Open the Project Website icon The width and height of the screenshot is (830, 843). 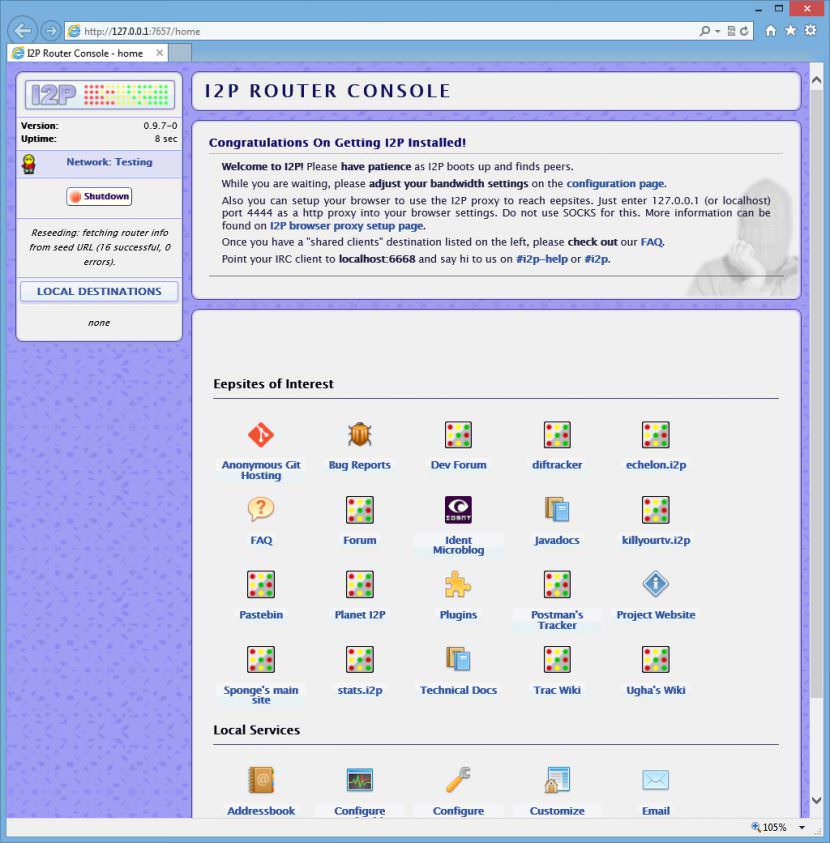tap(655, 584)
